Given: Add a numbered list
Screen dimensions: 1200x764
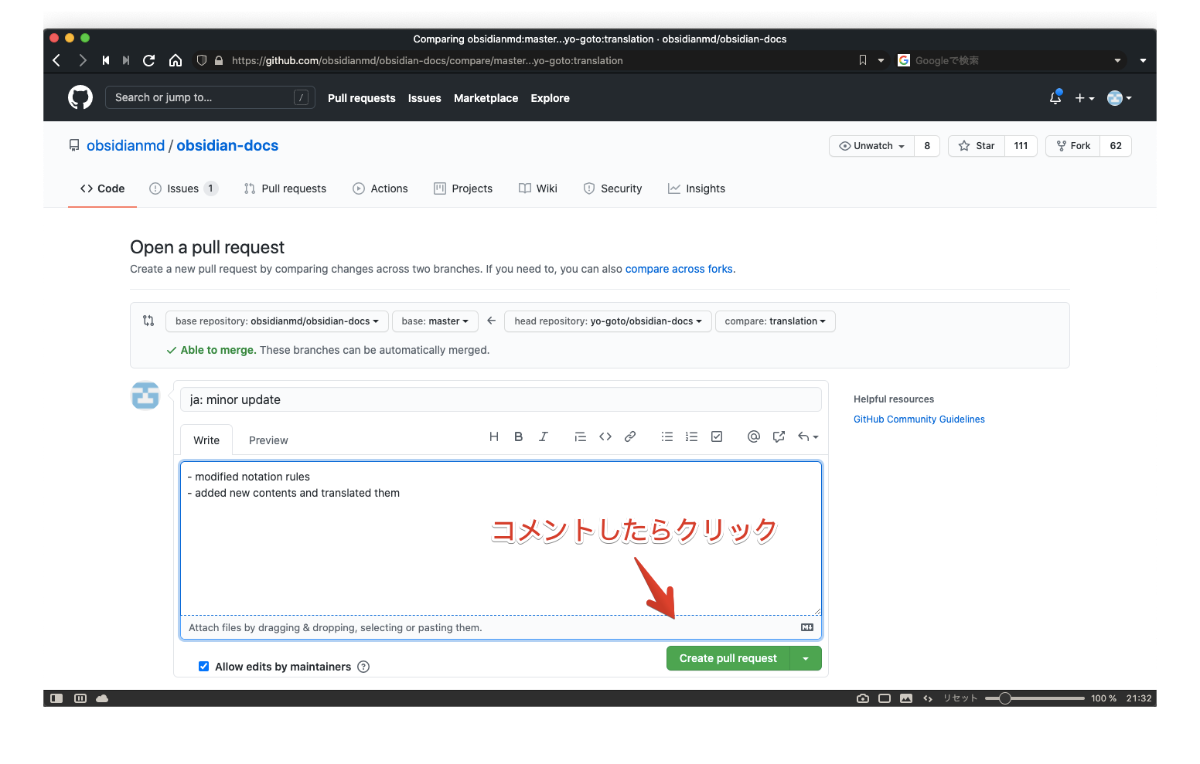Looking at the screenshot, I should 691,437.
